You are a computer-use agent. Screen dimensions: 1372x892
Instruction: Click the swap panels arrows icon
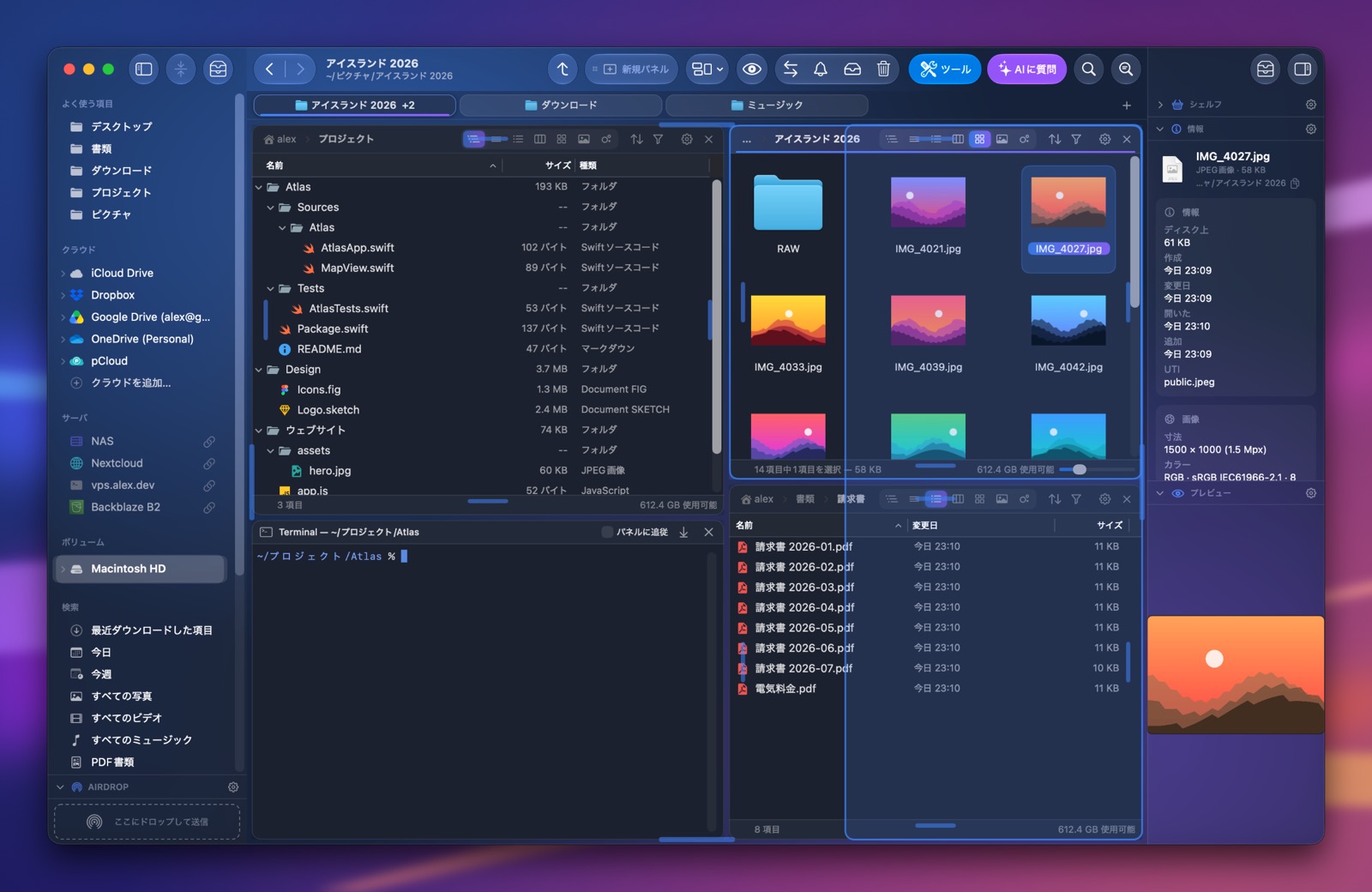click(791, 69)
